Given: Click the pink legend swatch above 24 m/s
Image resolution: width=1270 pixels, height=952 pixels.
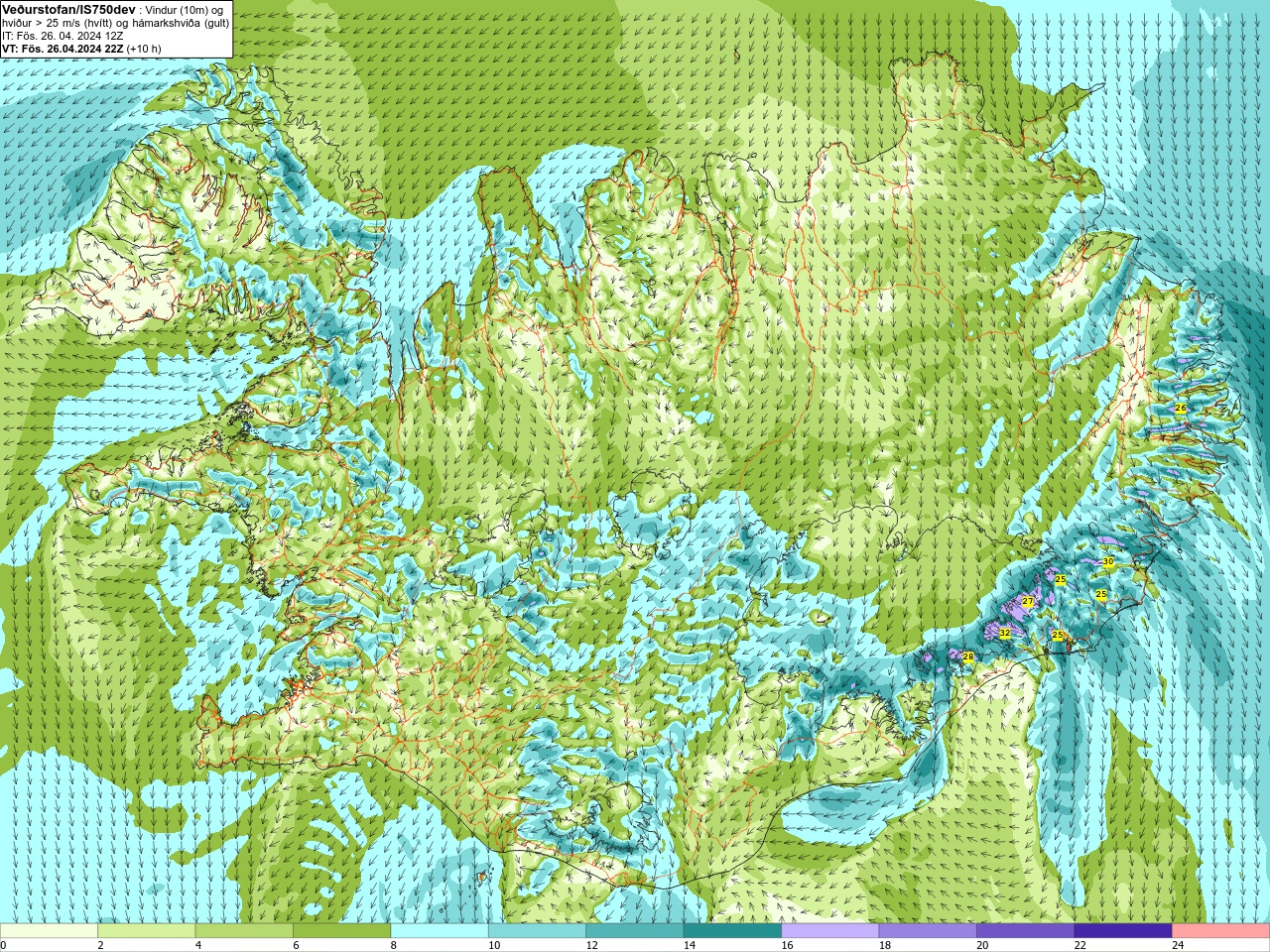Looking at the screenshot, I should click(x=1220, y=931).
